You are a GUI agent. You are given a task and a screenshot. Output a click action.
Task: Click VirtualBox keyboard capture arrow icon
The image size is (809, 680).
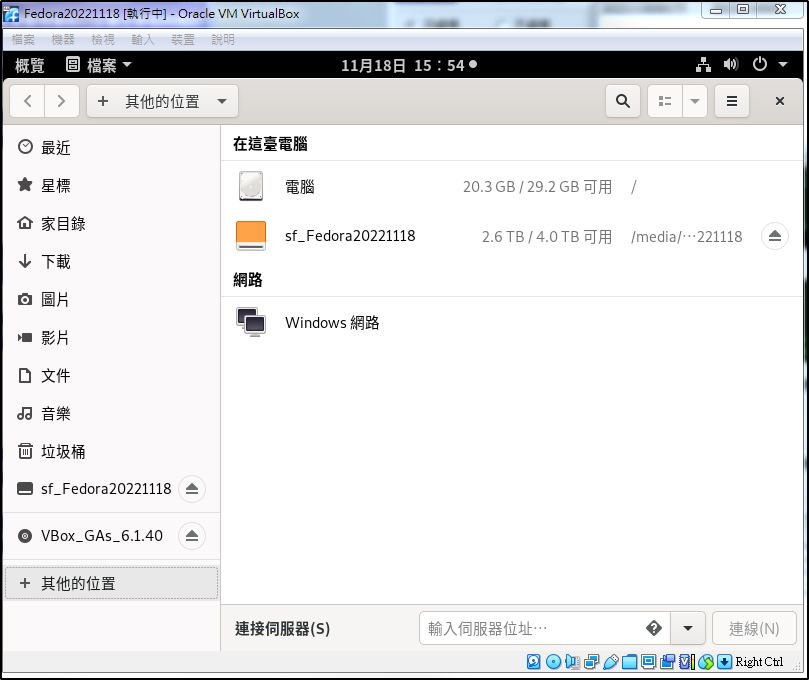coord(724,661)
